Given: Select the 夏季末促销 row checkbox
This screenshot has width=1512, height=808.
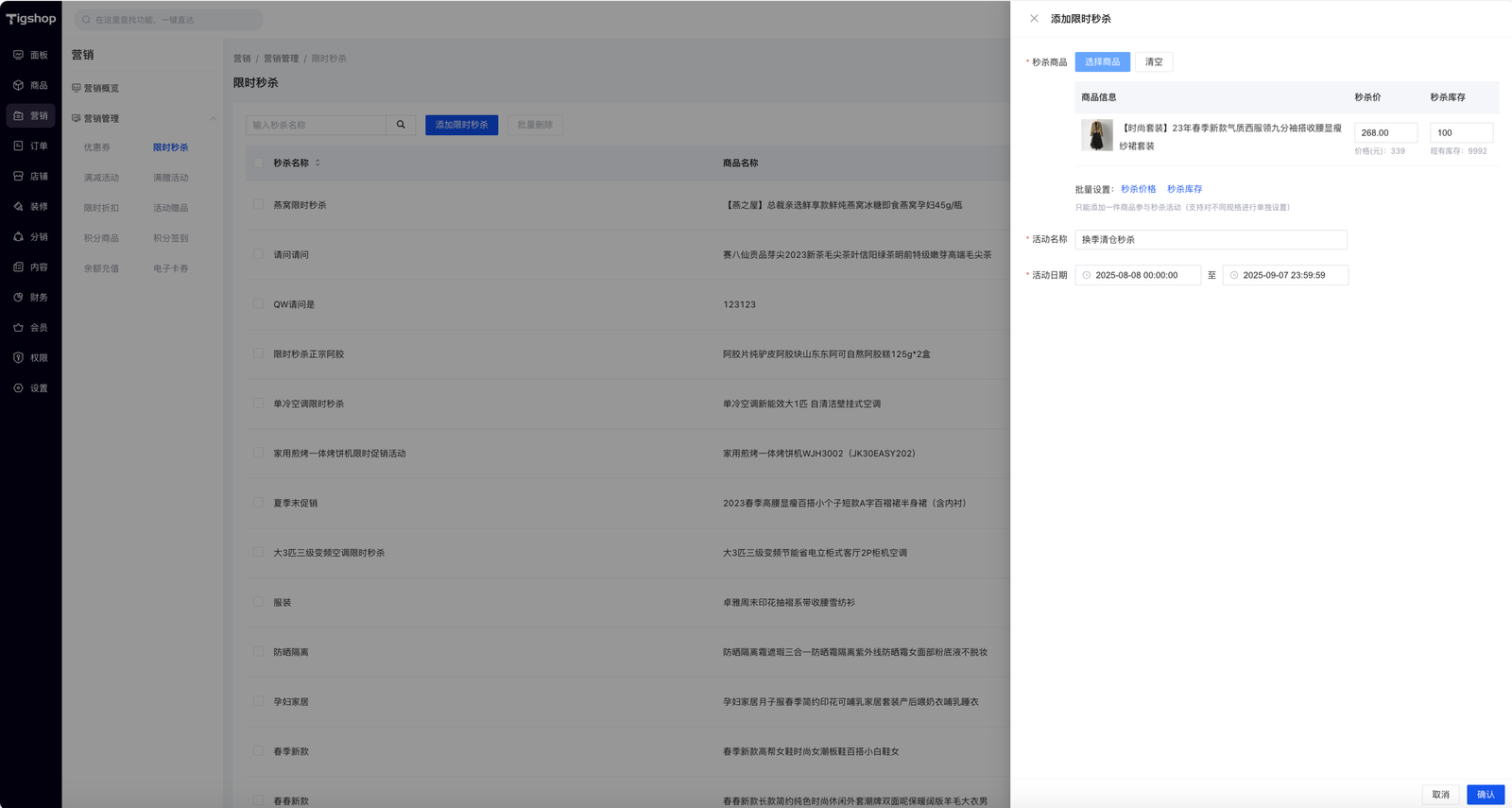Looking at the screenshot, I should click(258, 503).
